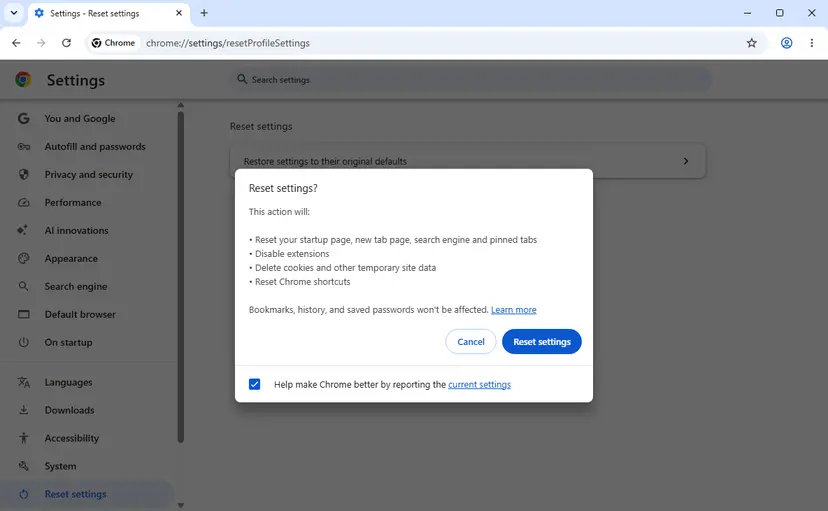Screen dimensions: 828x511
Task: Close the Settings tab
Action: point(179,13)
